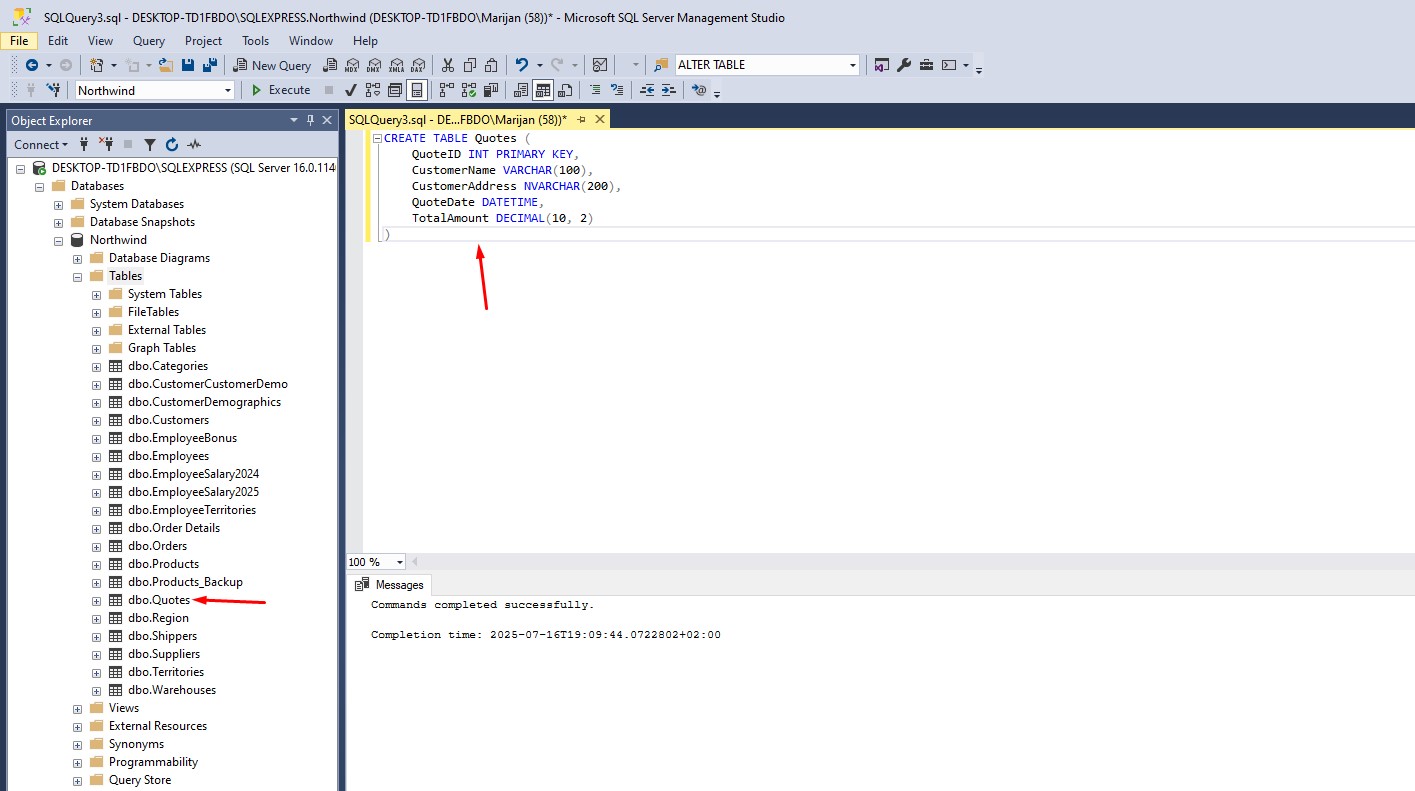Click the Object Explorer filter funnel icon
1415x791 pixels.
tap(150, 144)
